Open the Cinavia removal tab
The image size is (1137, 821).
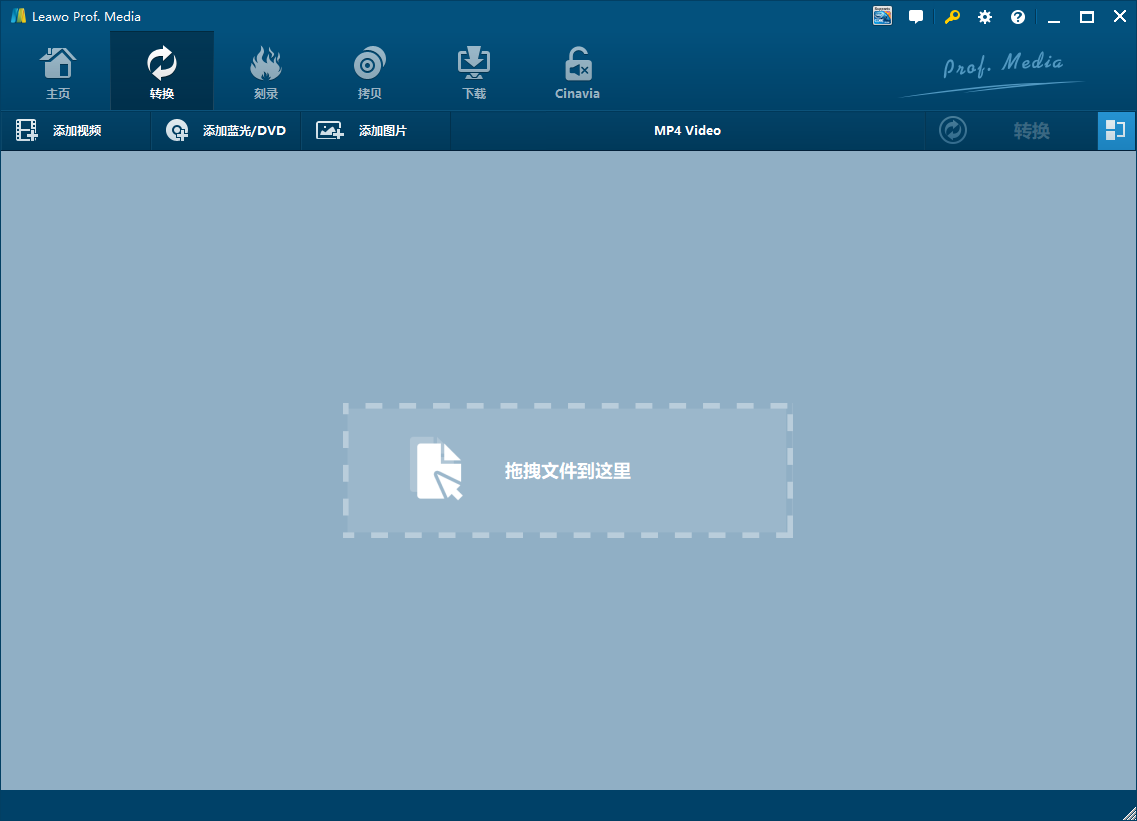577,72
